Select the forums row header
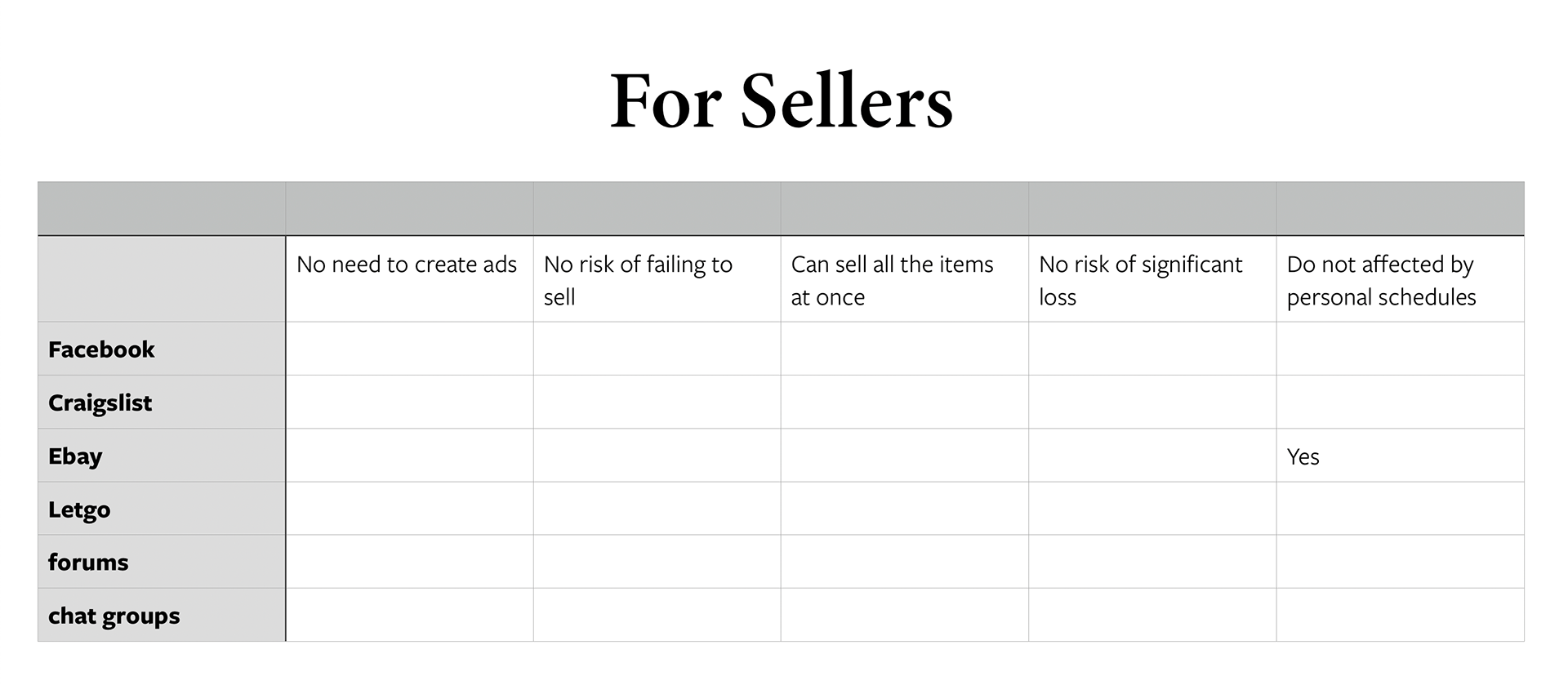This screenshot has width=1568, height=685. (x=162, y=562)
